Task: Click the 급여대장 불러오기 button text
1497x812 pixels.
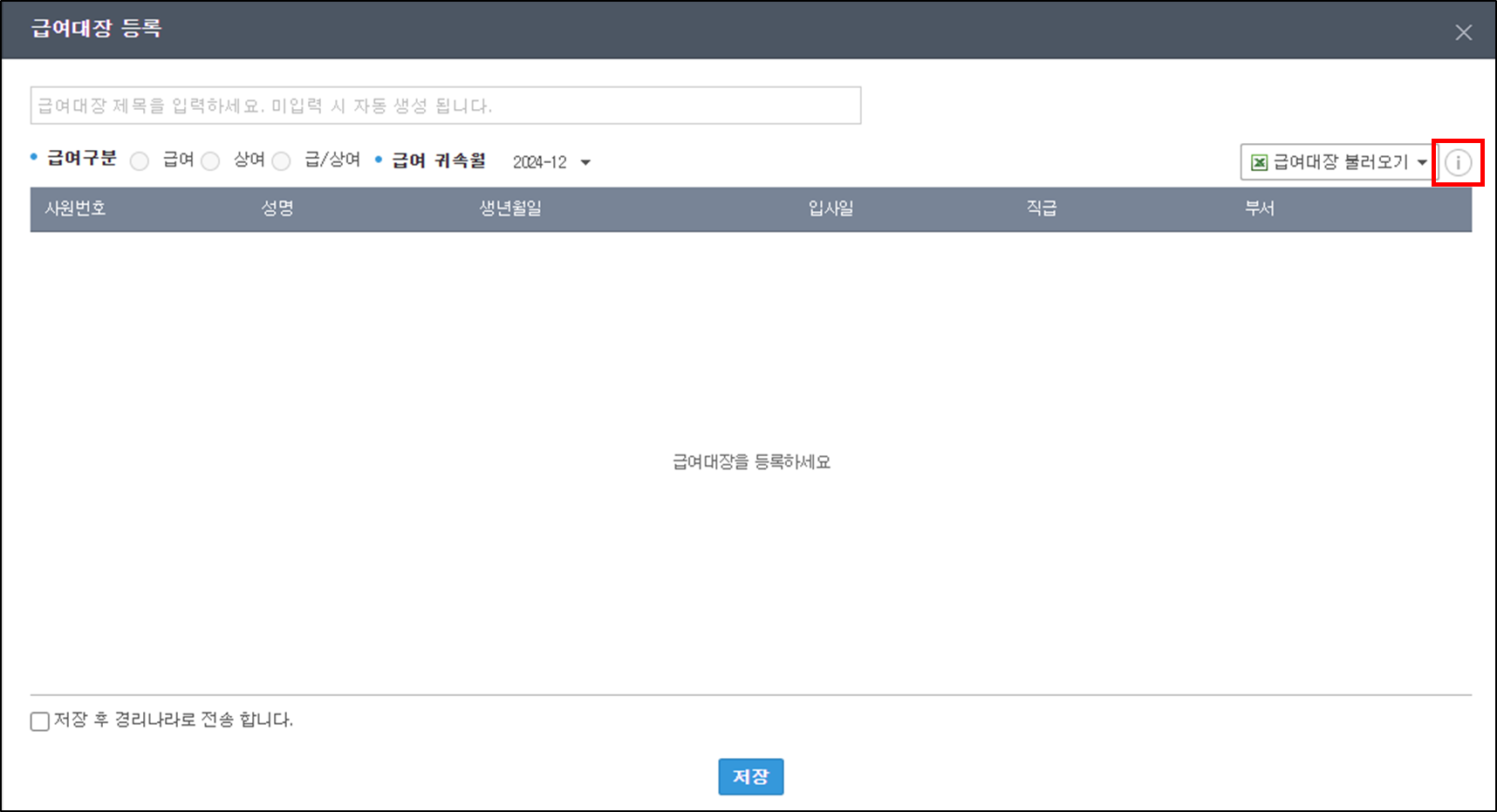Action: (x=1340, y=162)
